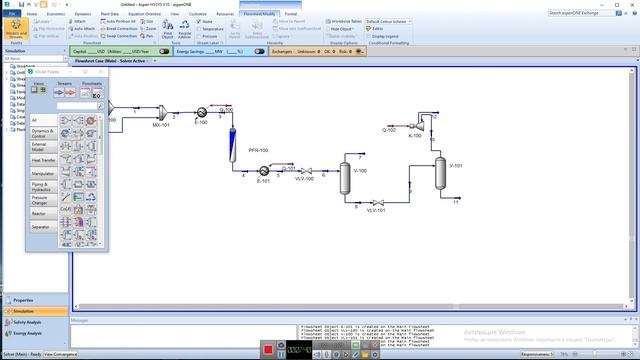Image resolution: width=640 pixels, height=360 pixels.
Task: Switch to the Home ribbon tab
Action: click(32, 14)
